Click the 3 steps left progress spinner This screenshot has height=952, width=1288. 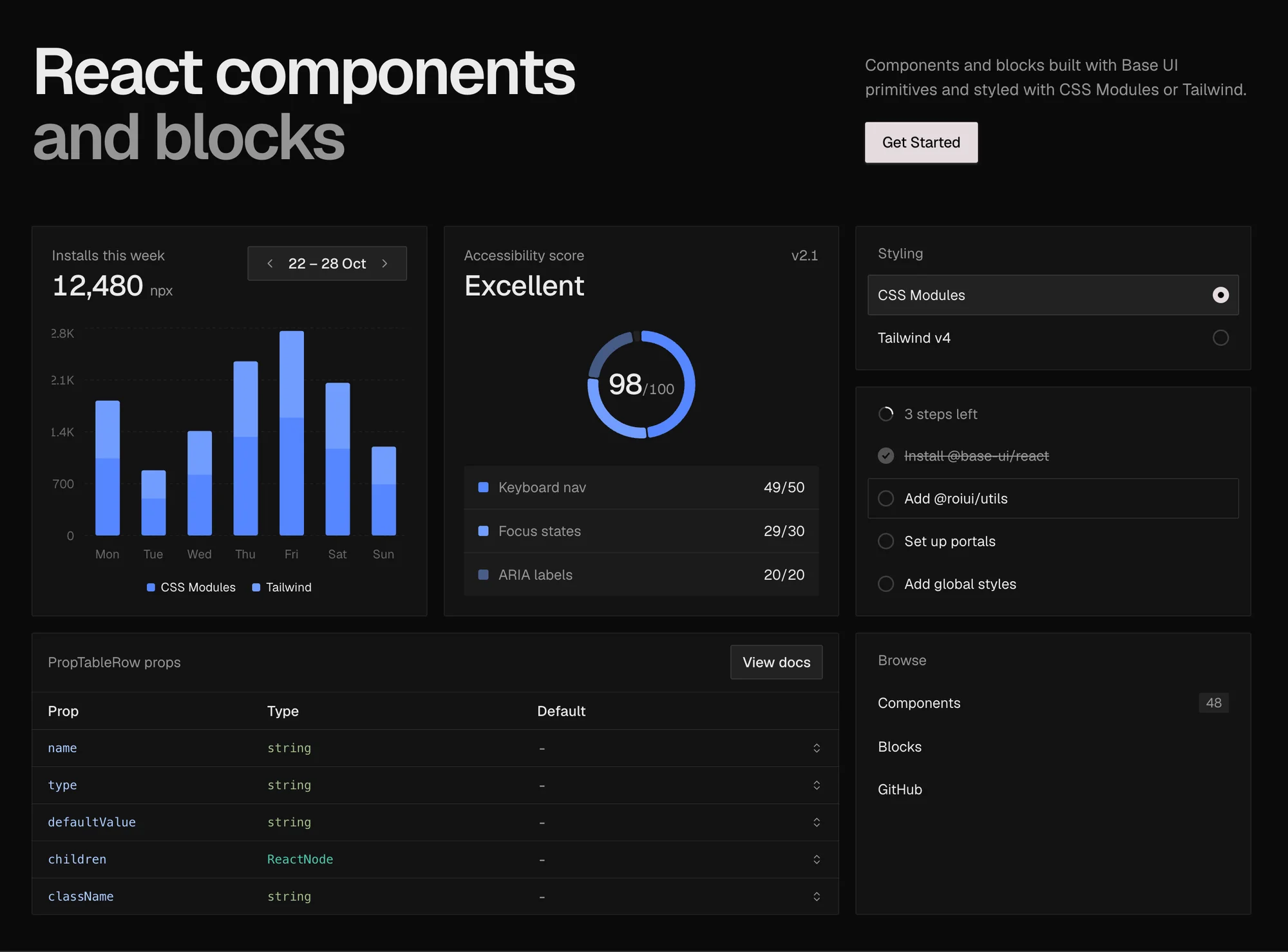[x=886, y=414]
